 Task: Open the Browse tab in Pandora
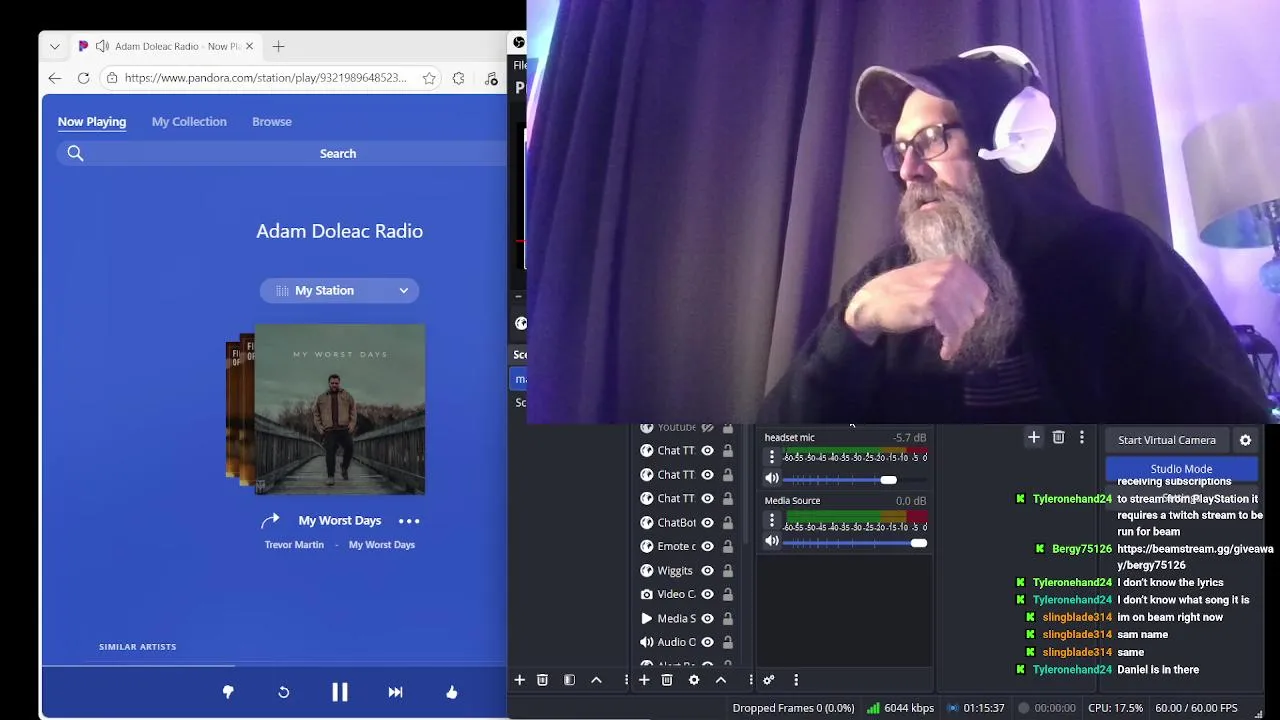(x=272, y=122)
